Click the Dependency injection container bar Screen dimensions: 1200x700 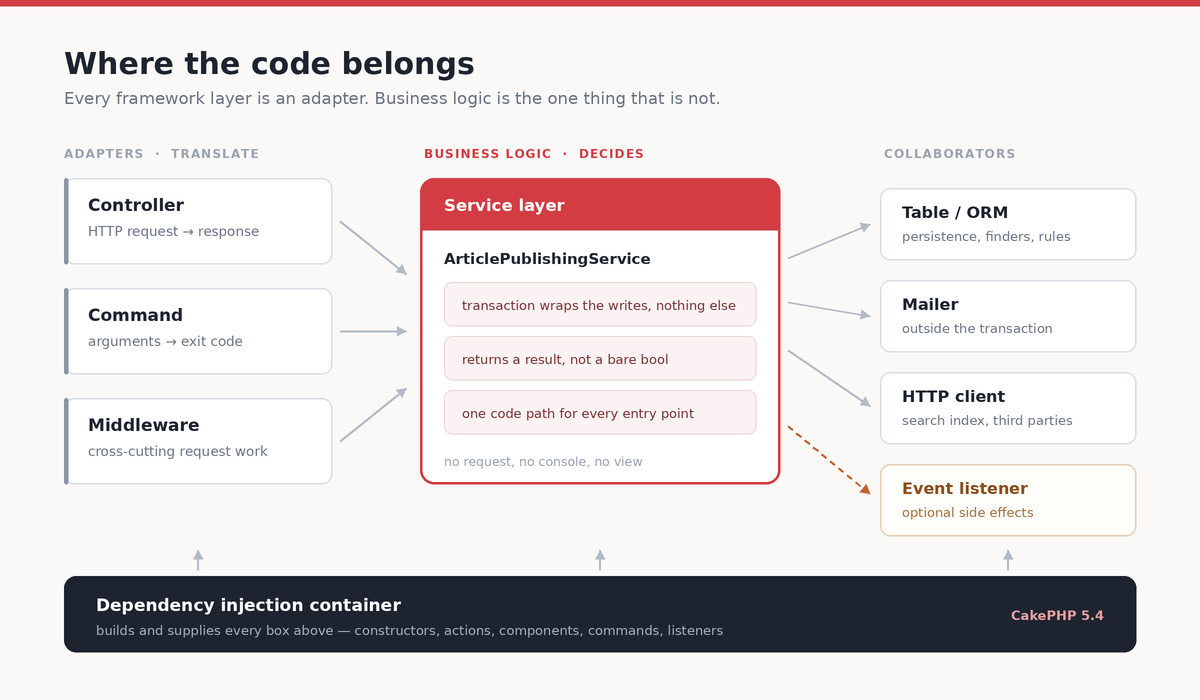[600, 614]
